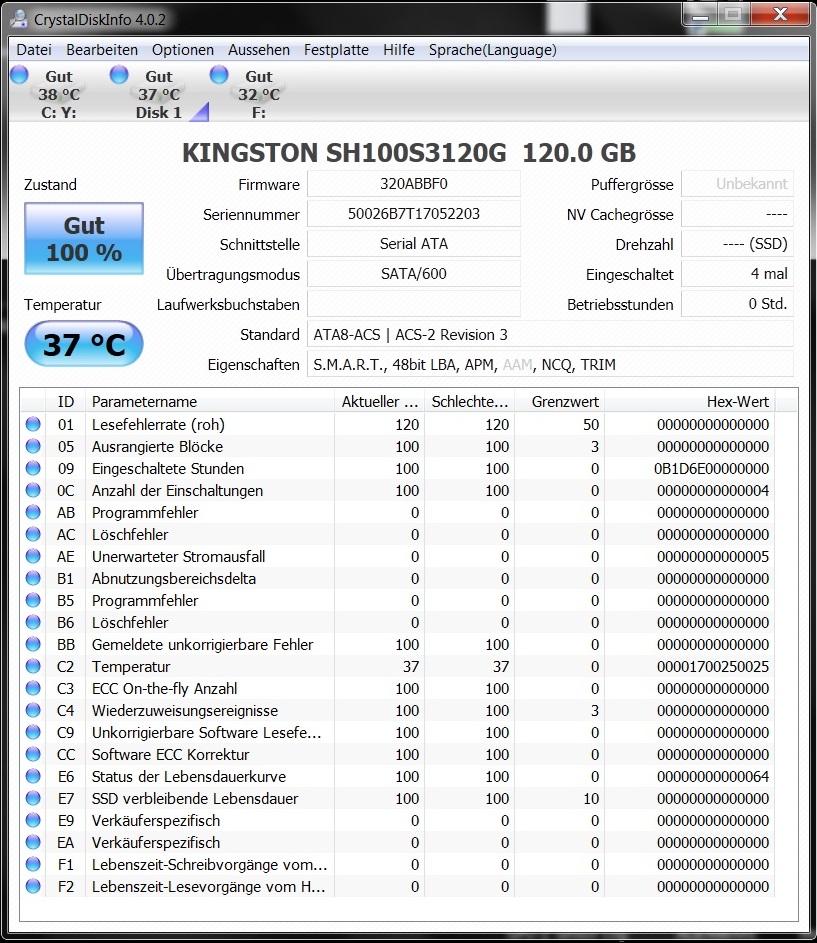Select the Disk 1 tab at 37 °C
Image resolution: width=817 pixels, height=943 pixels.
tap(158, 94)
